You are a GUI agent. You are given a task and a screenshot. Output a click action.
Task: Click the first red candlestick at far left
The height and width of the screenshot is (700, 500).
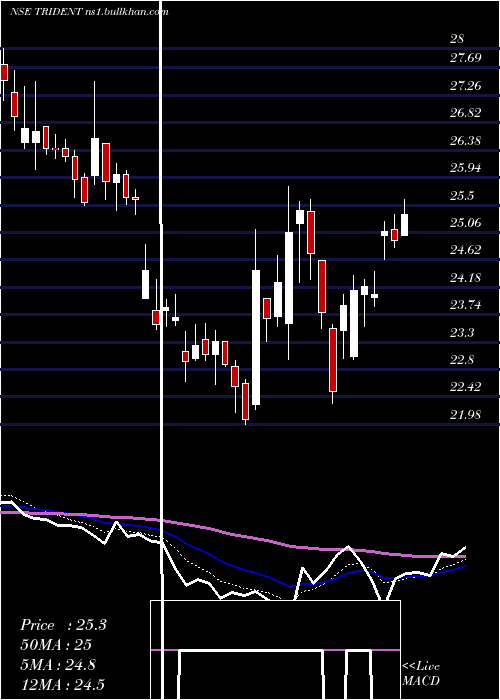tap(4, 72)
